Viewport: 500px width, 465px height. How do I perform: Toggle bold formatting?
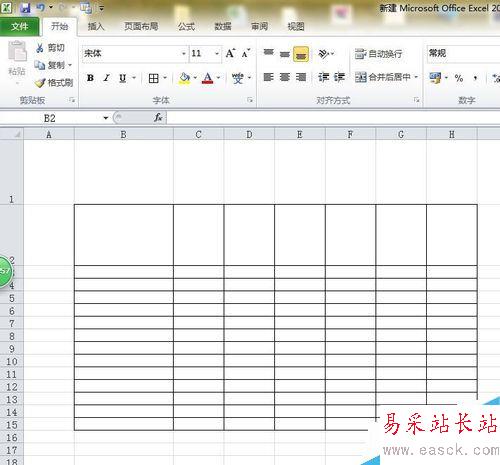pos(90,78)
